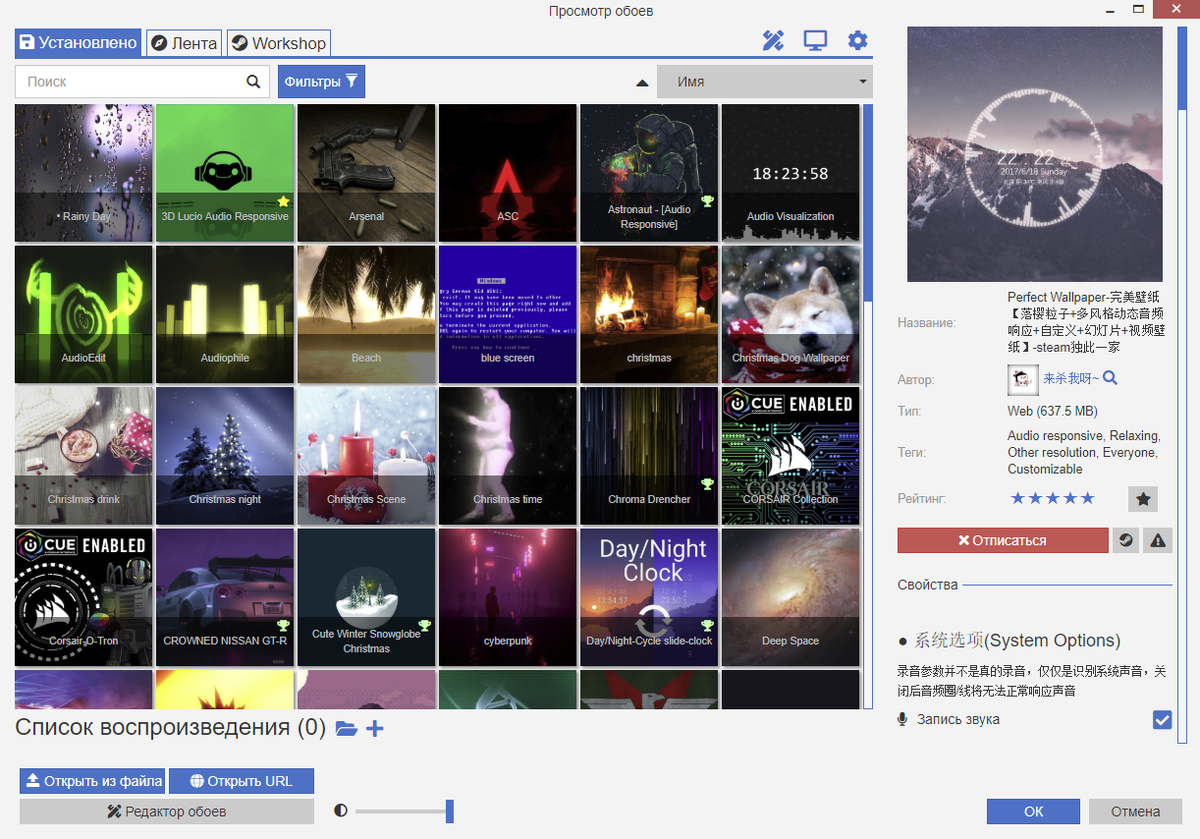Click the microphone icon beside Запись звука
This screenshot has width=1200, height=839.
pos(902,720)
